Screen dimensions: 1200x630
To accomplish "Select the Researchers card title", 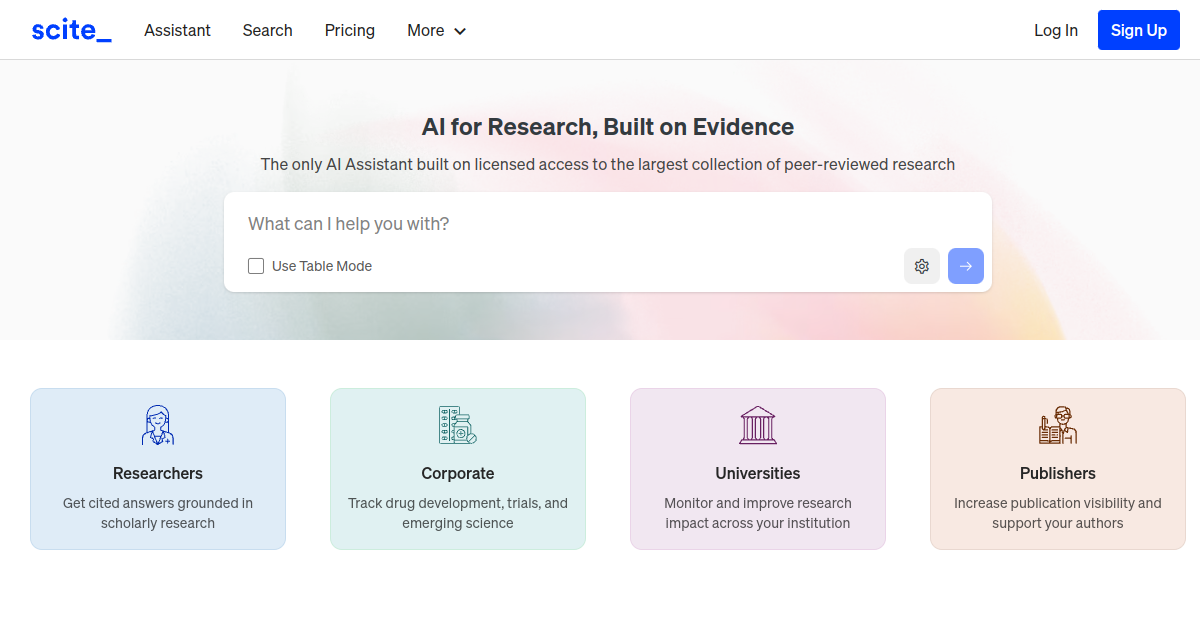I will pos(158,473).
